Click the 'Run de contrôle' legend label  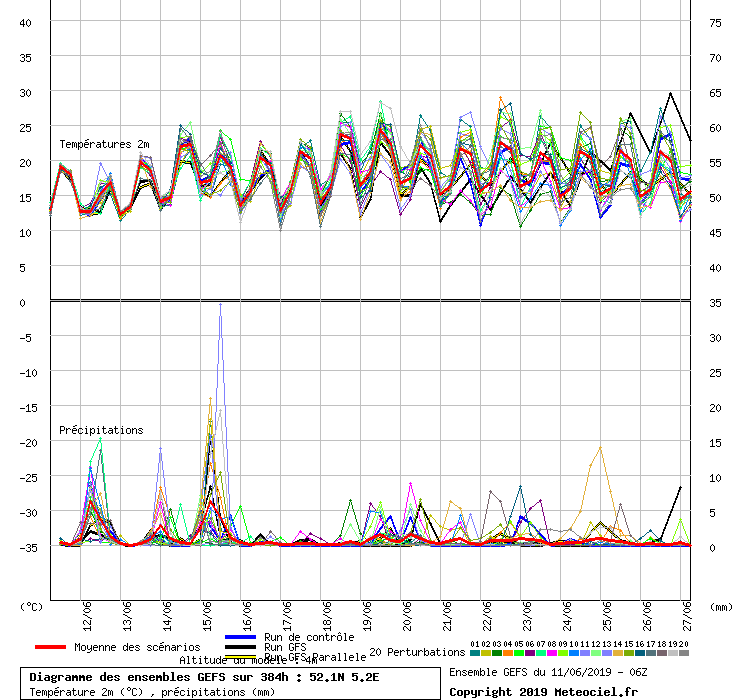click(x=309, y=637)
